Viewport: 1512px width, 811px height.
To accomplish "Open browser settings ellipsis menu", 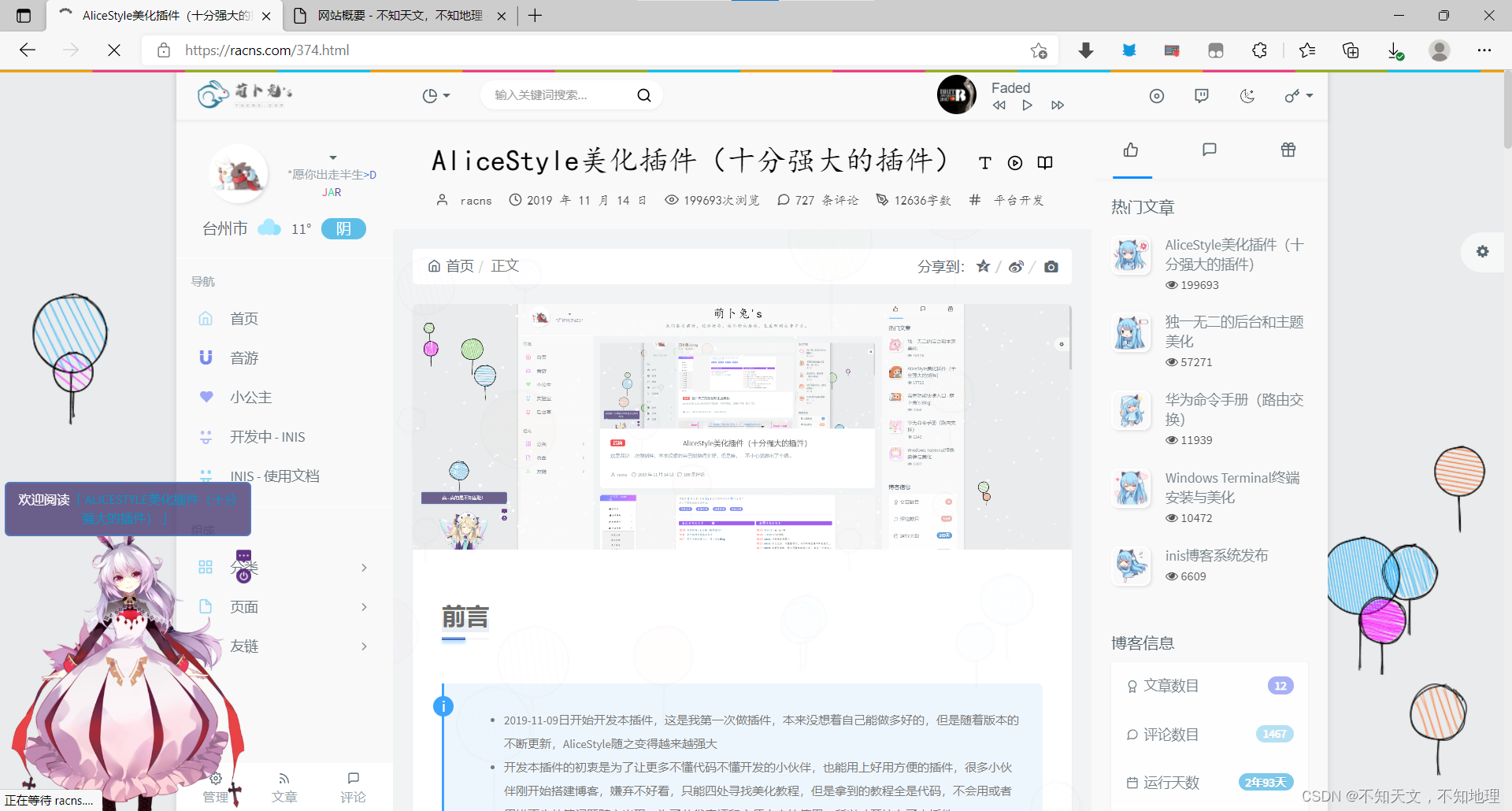I will 1484,50.
